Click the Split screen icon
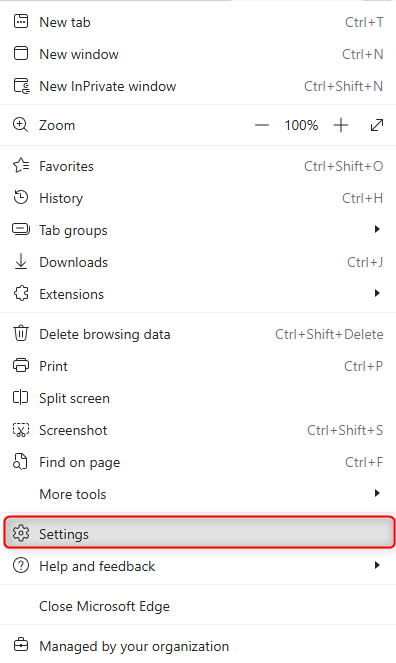 [x=21, y=397]
